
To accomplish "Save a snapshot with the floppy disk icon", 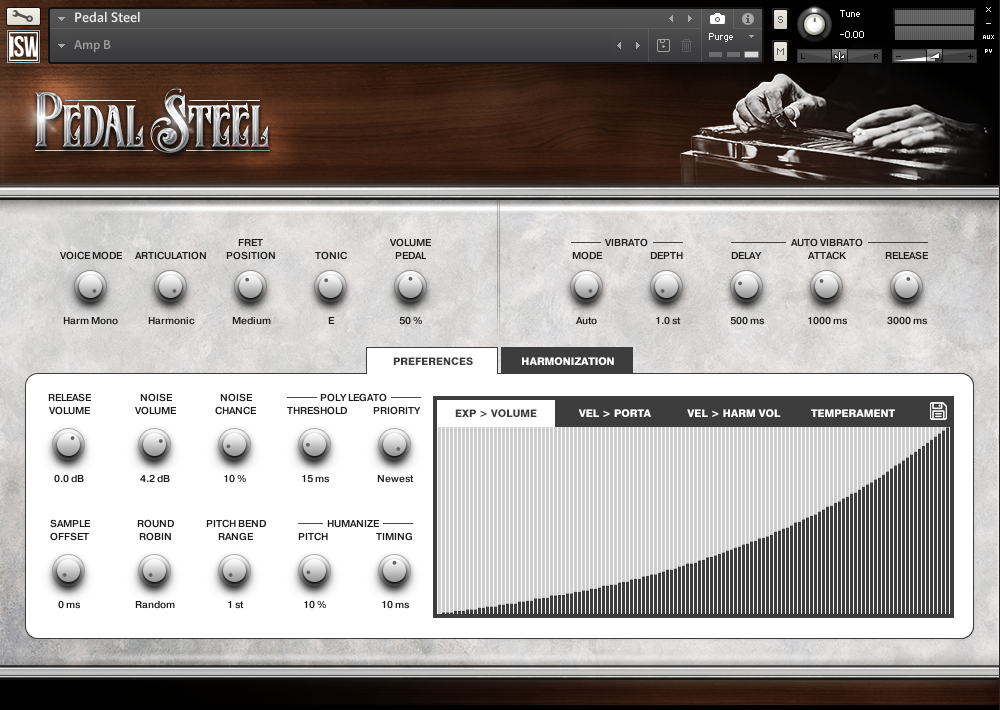I will point(663,45).
